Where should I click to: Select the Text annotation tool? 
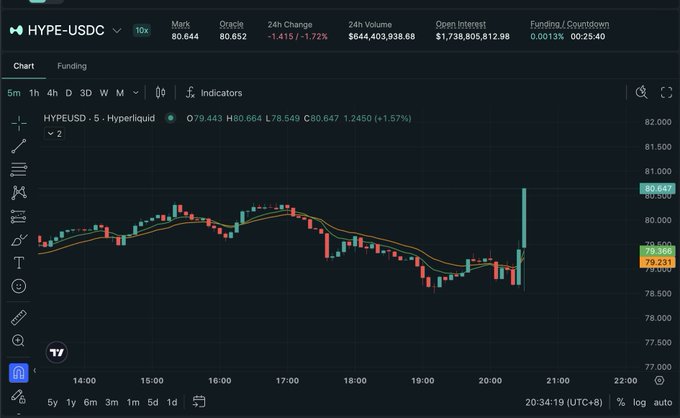coord(19,263)
